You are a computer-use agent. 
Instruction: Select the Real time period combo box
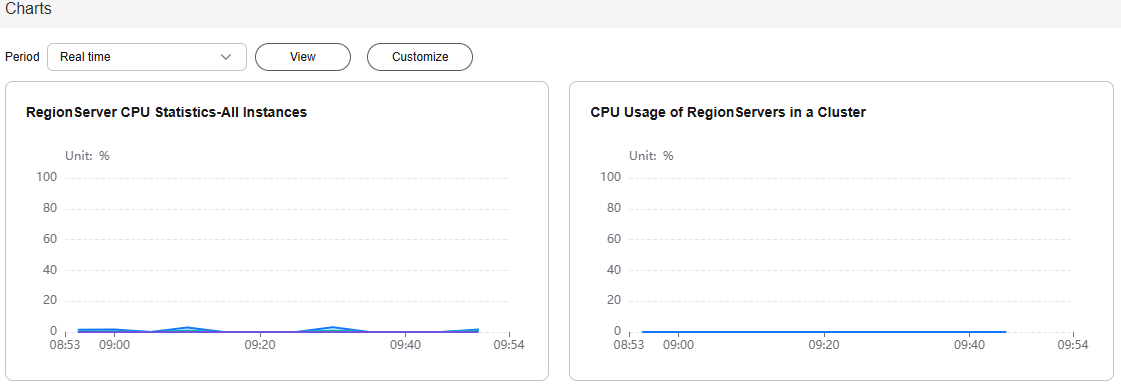tap(147, 57)
